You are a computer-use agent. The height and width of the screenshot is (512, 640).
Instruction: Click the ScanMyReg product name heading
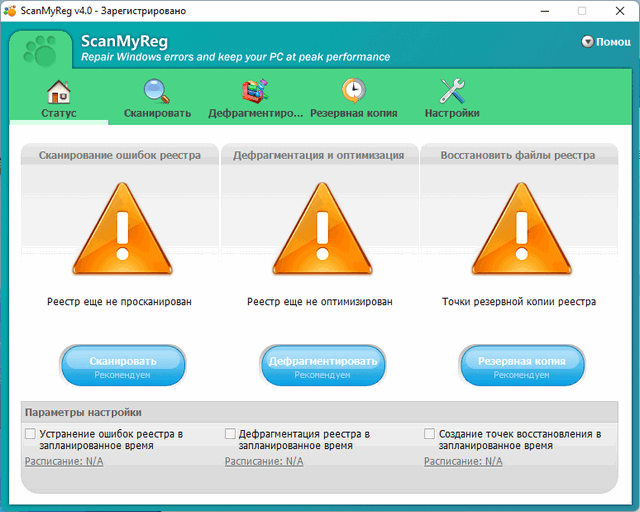124,41
